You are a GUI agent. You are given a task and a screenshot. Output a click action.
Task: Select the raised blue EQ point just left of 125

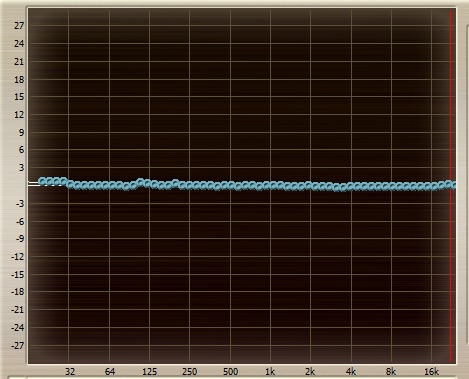pos(140,182)
